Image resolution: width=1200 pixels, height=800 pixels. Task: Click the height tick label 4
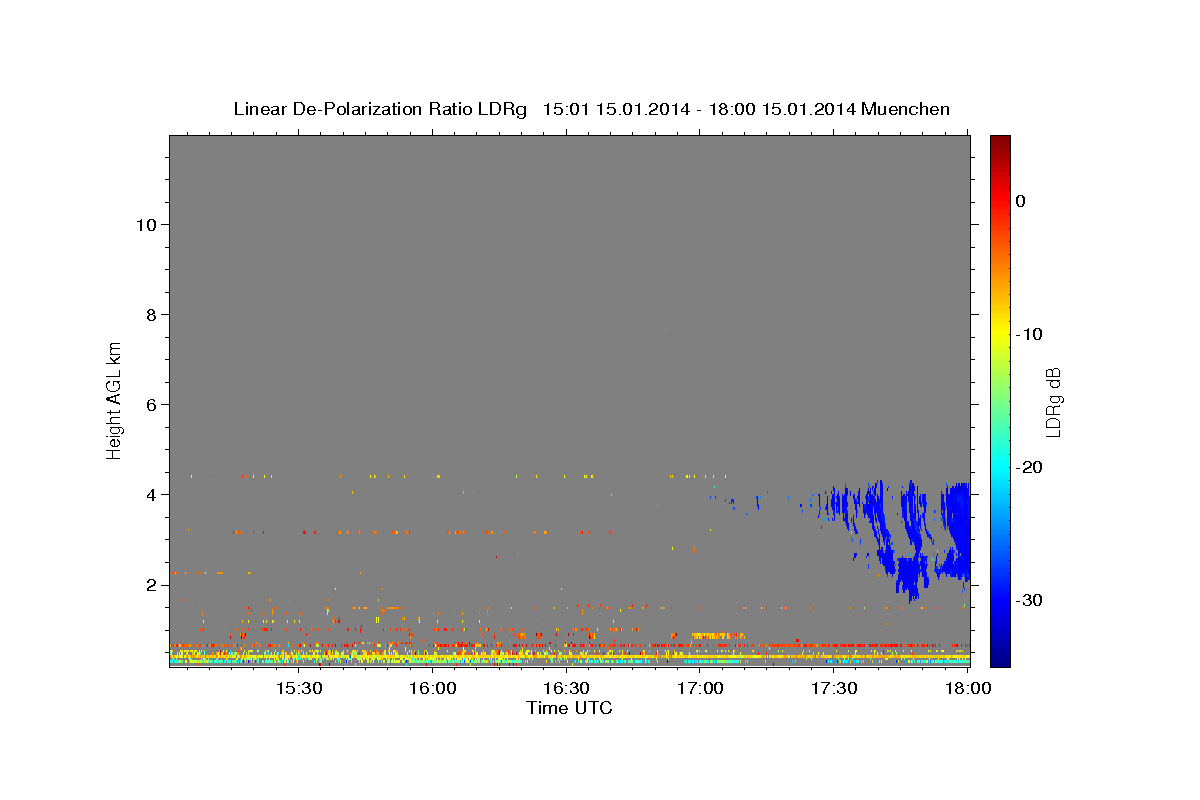pos(151,495)
